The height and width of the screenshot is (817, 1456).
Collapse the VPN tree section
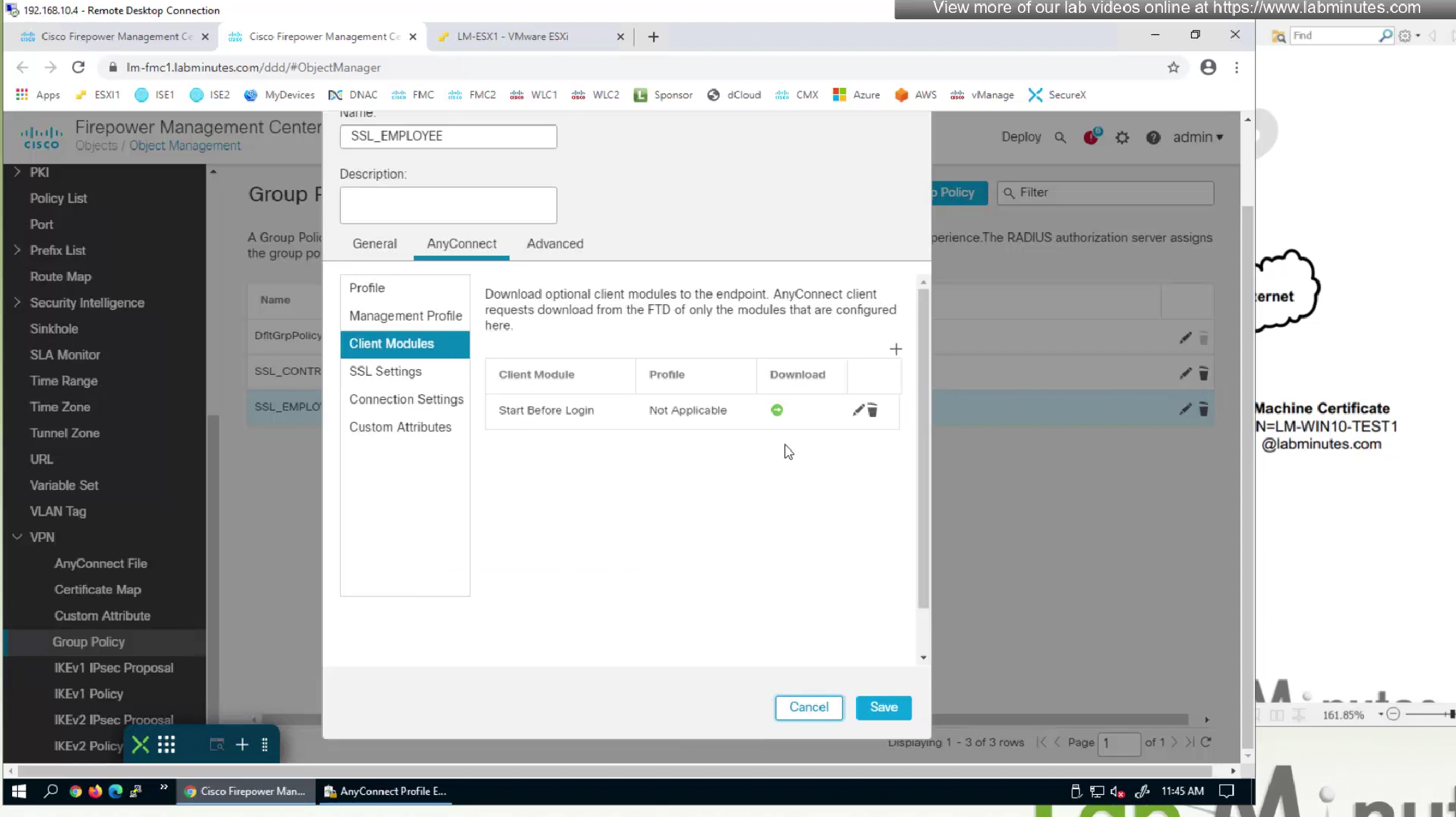pyautogui.click(x=17, y=537)
